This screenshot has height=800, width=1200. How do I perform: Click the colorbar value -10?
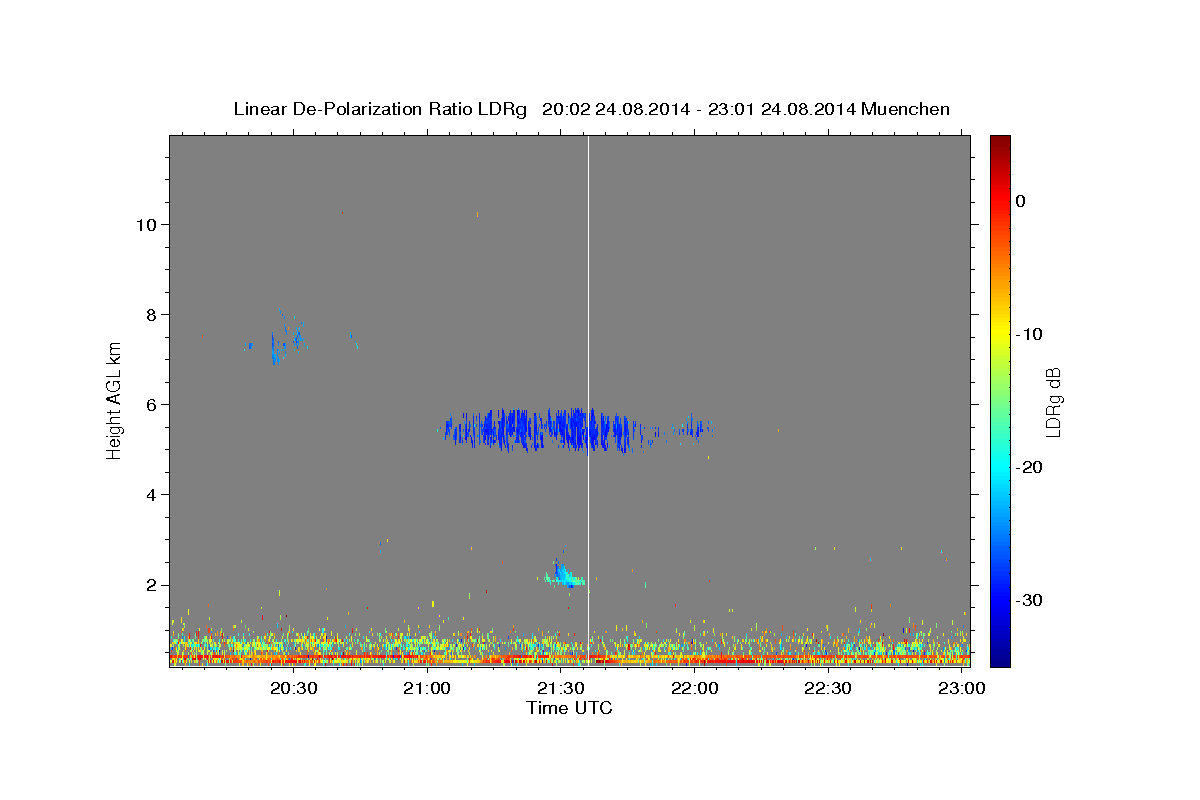pyautogui.click(x=1030, y=334)
